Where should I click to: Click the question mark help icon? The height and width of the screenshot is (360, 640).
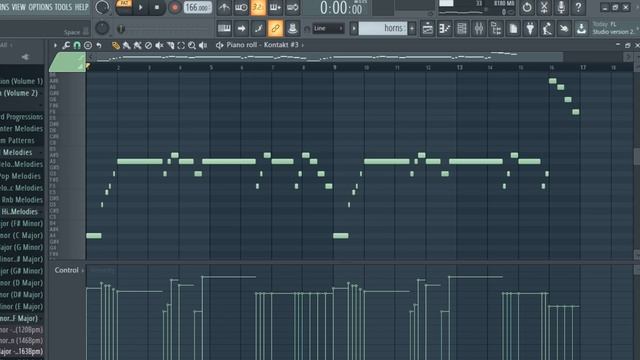point(578,7)
